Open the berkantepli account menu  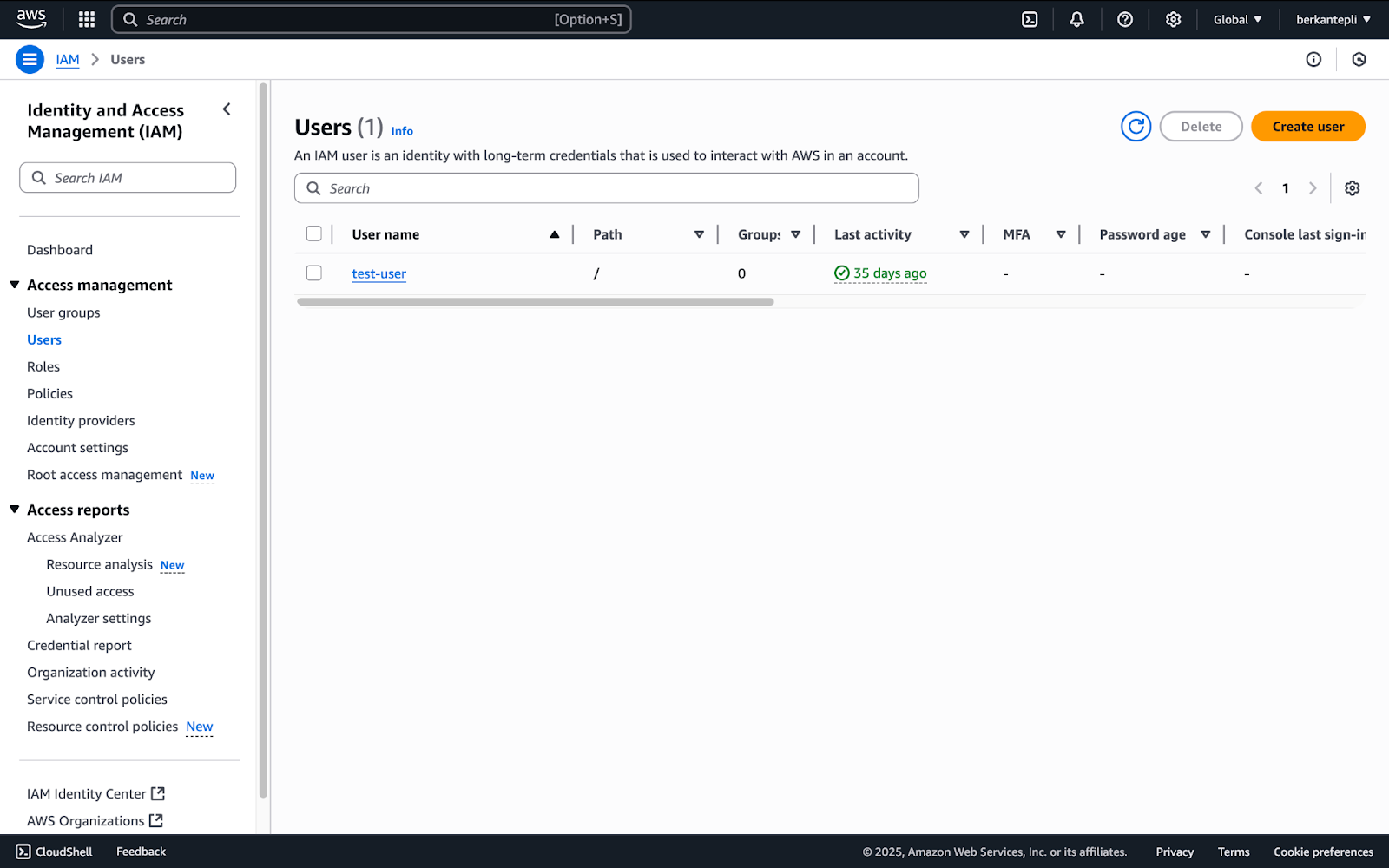click(x=1333, y=19)
